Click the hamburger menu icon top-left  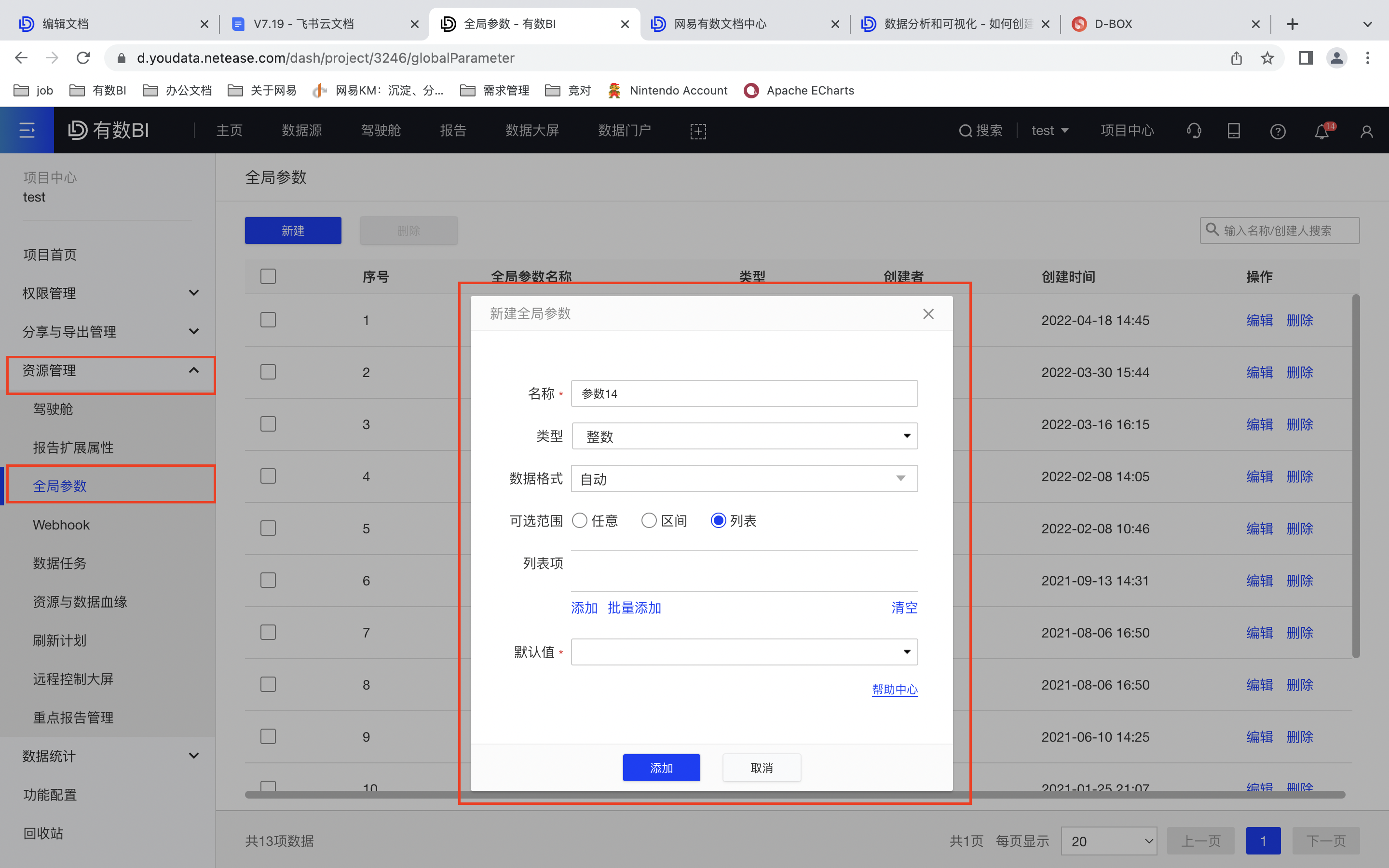tap(27, 130)
